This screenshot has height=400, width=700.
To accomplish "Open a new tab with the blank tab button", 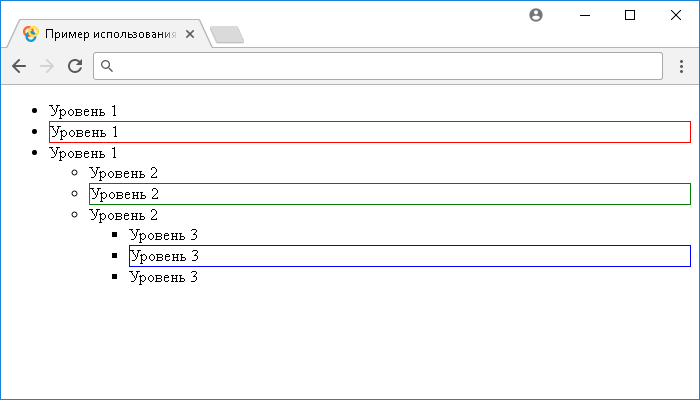I will pyautogui.click(x=228, y=35).
